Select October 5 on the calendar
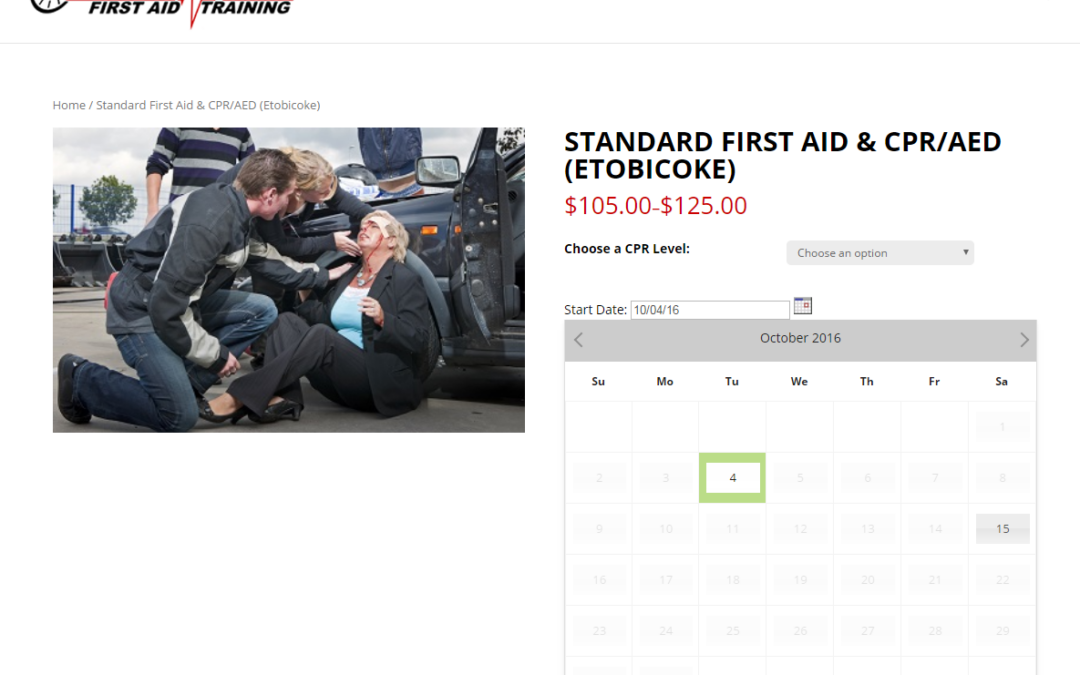The image size is (1080, 675). tap(800, 478)
